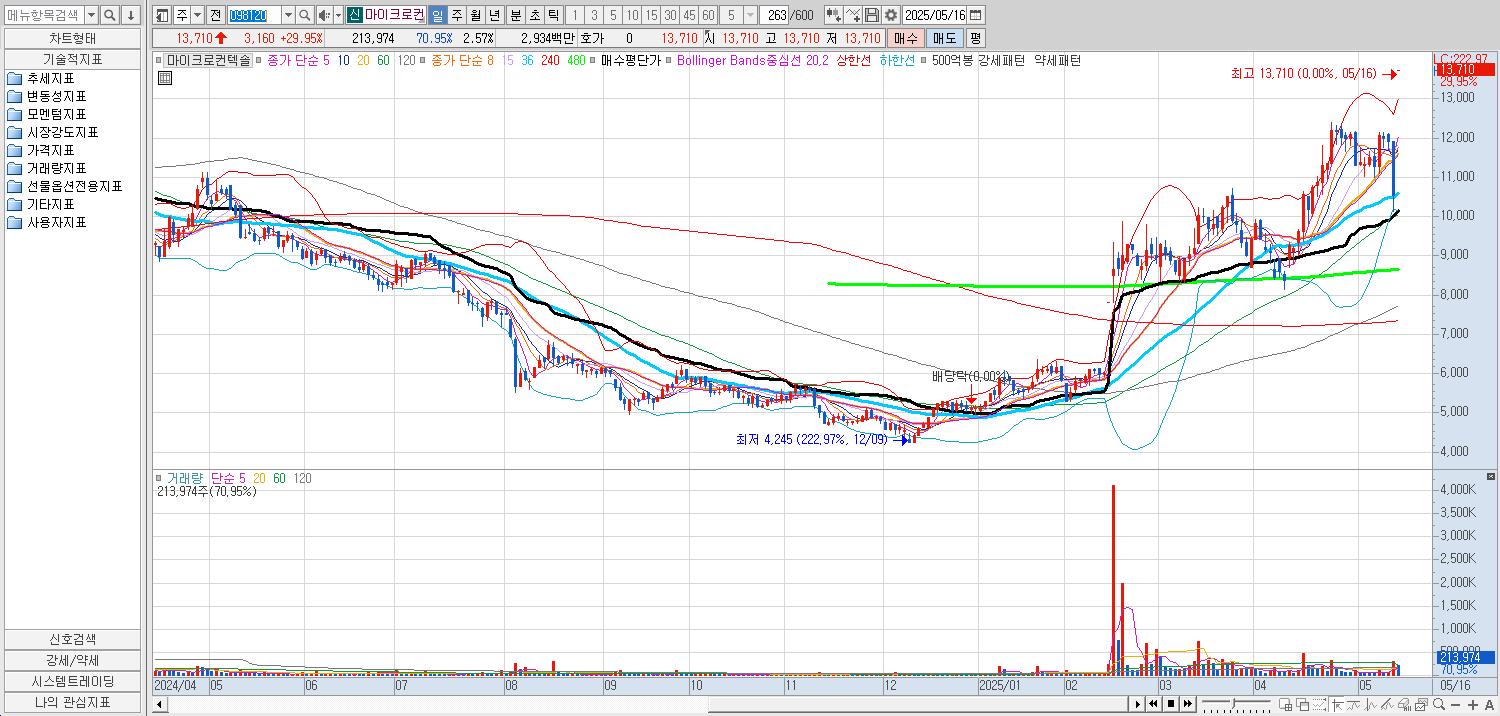Select the 년 yearly chart period
The height and width of the screenshot is (716, 1500).
pos(494,15)
